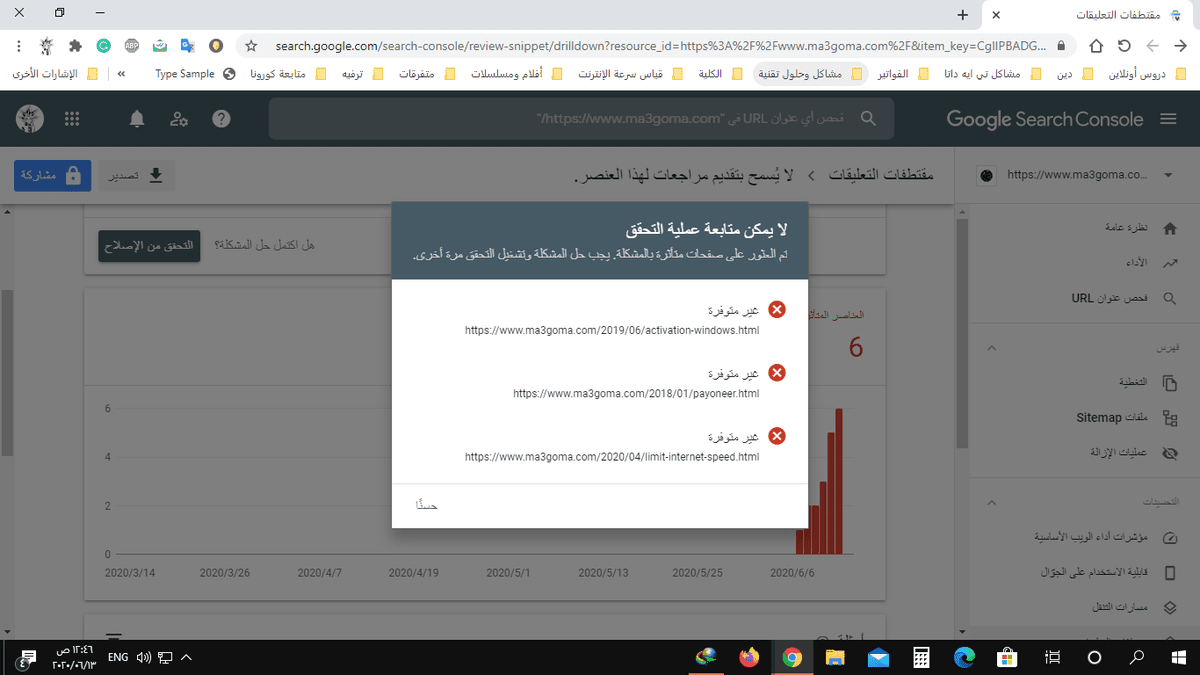Reload the page with the refresh icon
1200x675 pixels.
pyautogui.click(x=1124, y=46)
